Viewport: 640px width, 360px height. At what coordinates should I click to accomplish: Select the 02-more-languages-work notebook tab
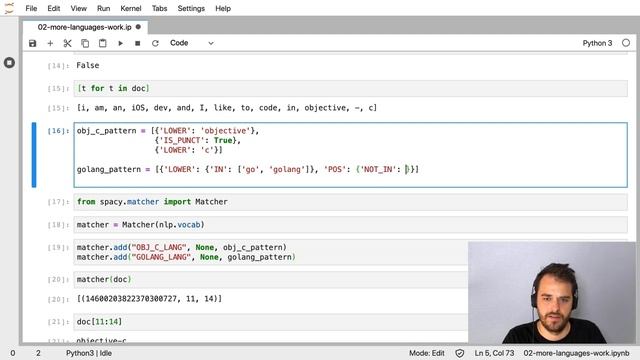pyautogui.click(x=84, y=27)
